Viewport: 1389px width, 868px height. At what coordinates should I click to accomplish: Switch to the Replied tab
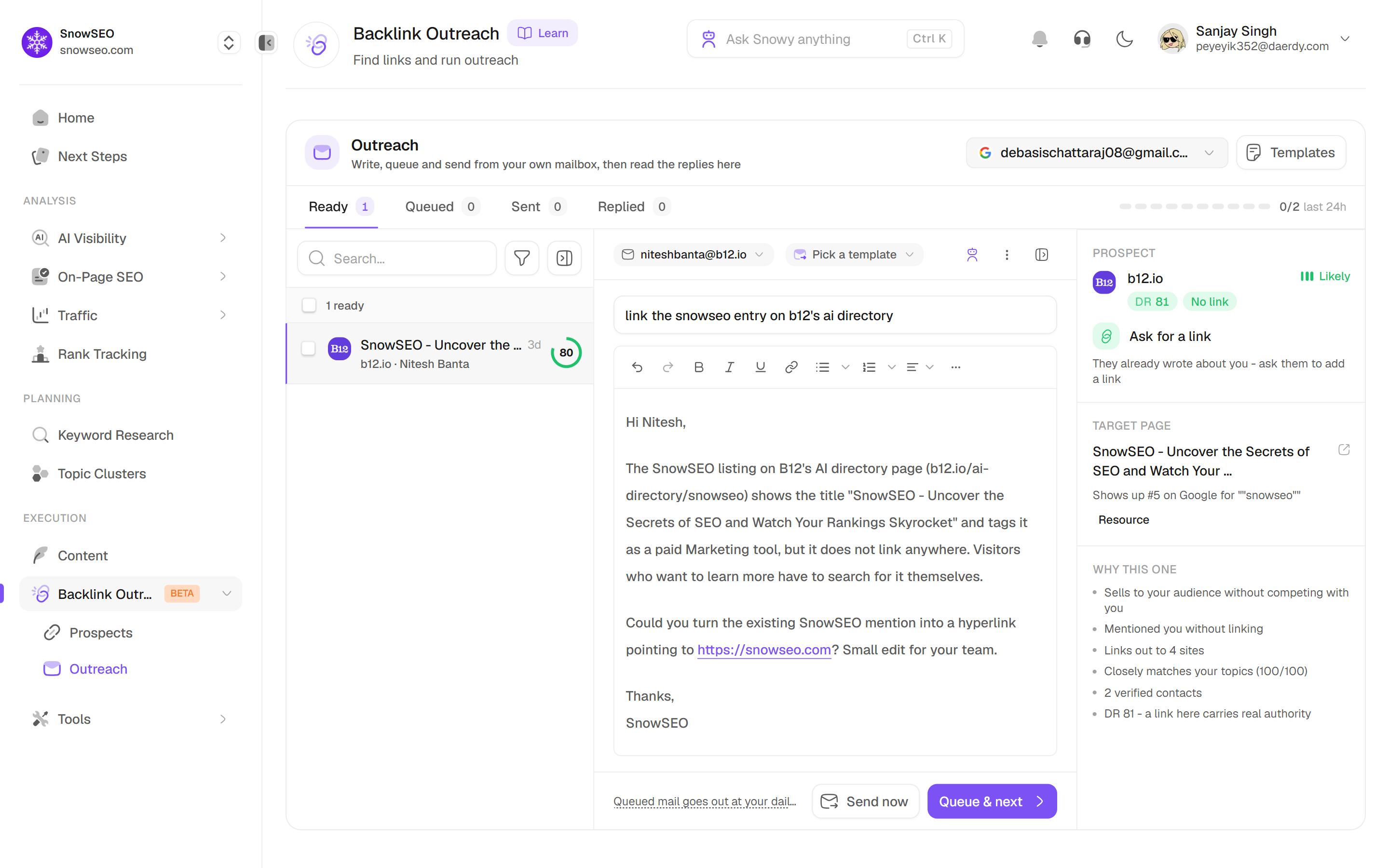tap(634, 207)
